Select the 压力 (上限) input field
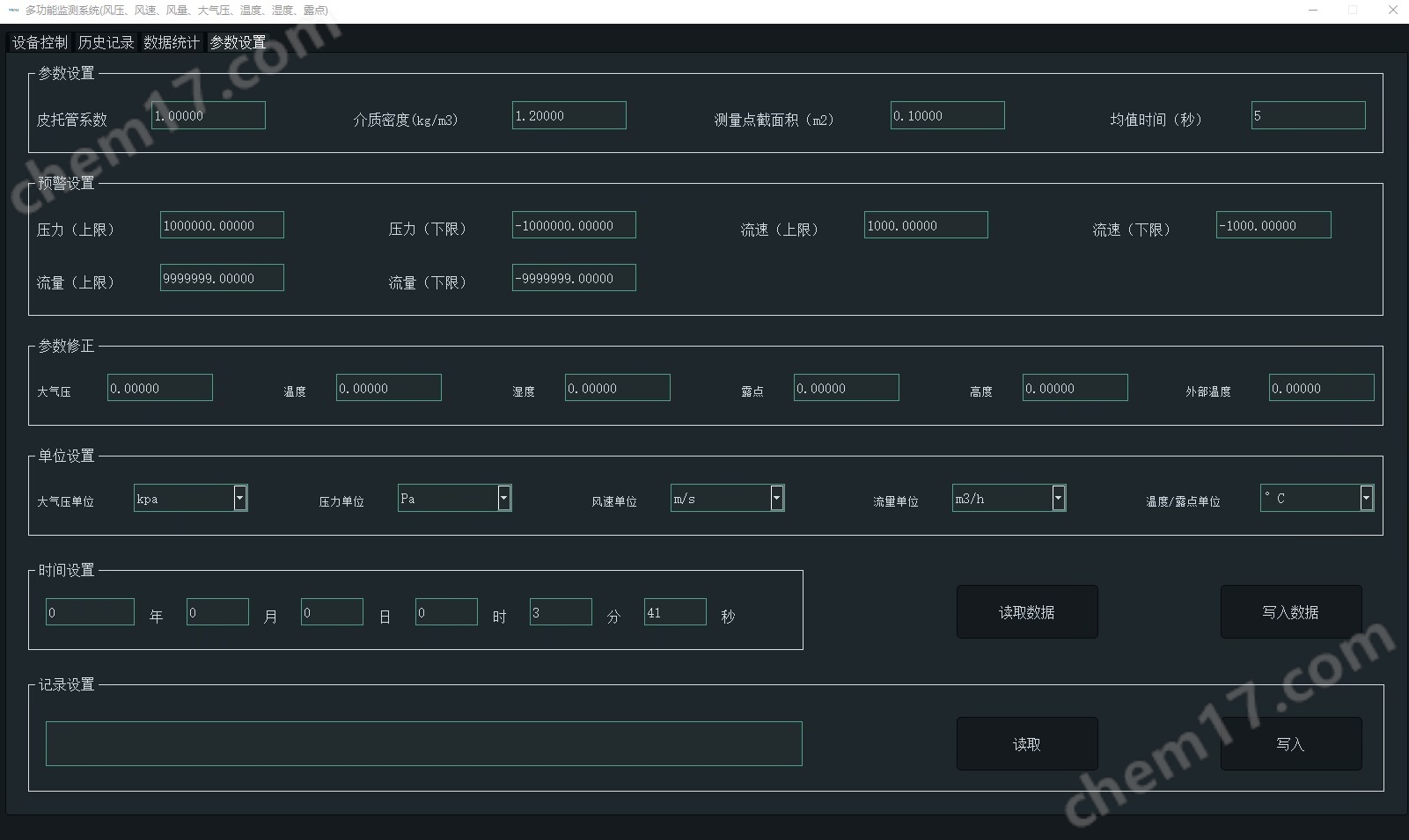 (x=222, y=225)
